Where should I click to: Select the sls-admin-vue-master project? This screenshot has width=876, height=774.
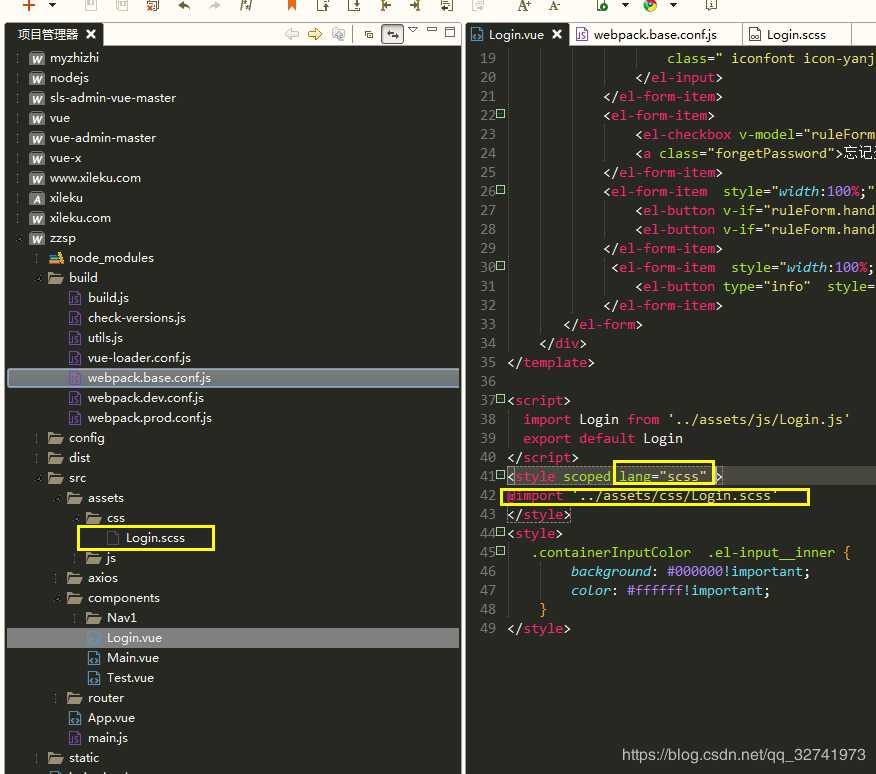click(113, 98)
